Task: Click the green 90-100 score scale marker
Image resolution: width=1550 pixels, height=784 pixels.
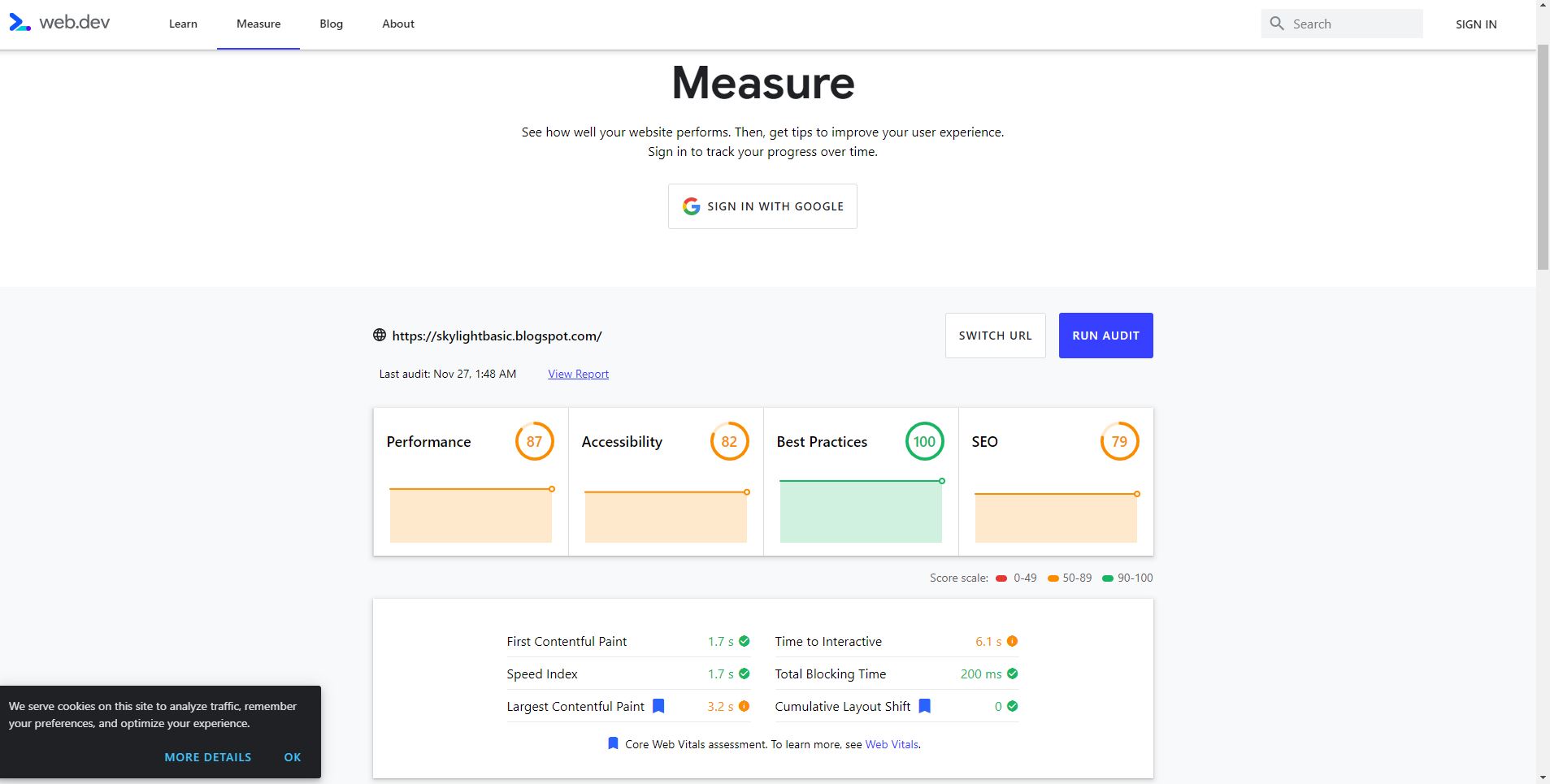Action: coord(1108,578)
